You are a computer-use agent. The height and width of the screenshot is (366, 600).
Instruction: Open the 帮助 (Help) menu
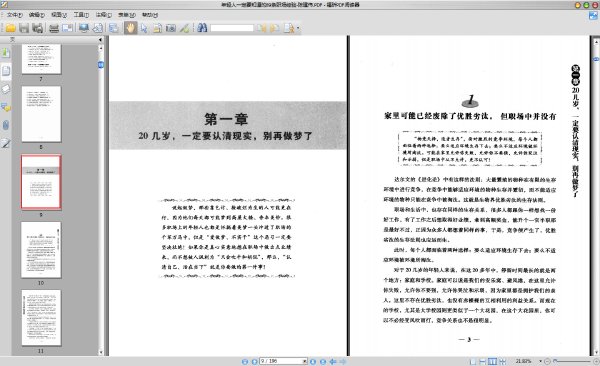pyautogui.click(x=150, y=15)
